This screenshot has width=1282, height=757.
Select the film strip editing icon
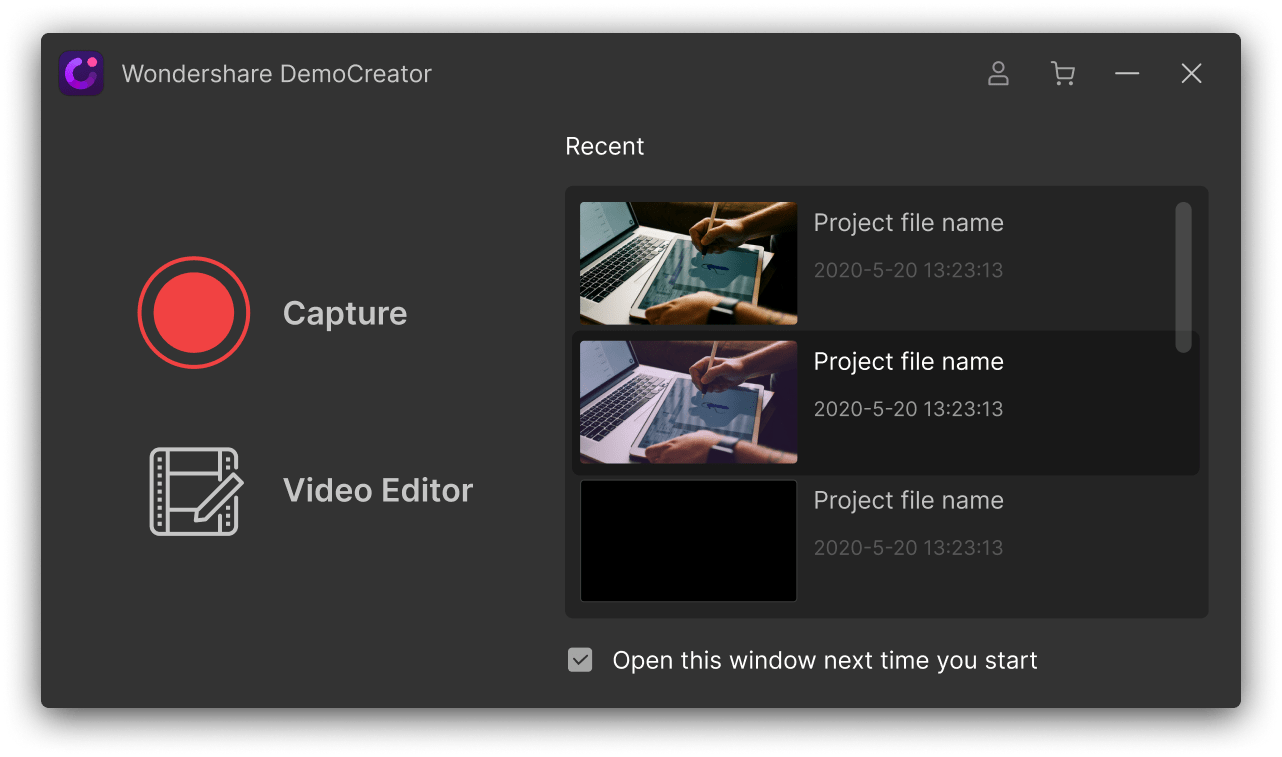click(194, 490)
